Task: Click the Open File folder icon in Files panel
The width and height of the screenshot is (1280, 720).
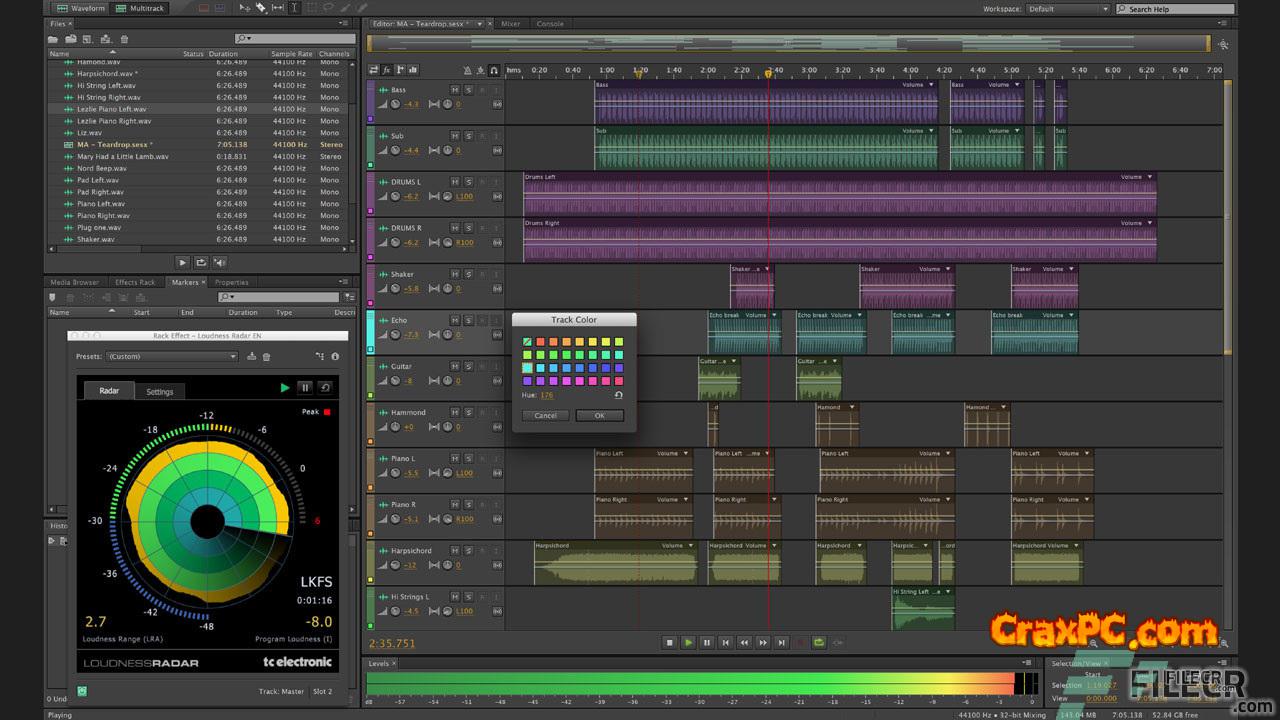Action: pos(54,39)
